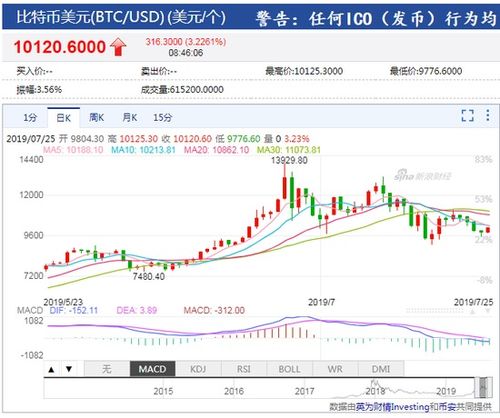Open the 英为财情Investing link
Viewport: 500px width, 418px height.
(x=392, y=407)
